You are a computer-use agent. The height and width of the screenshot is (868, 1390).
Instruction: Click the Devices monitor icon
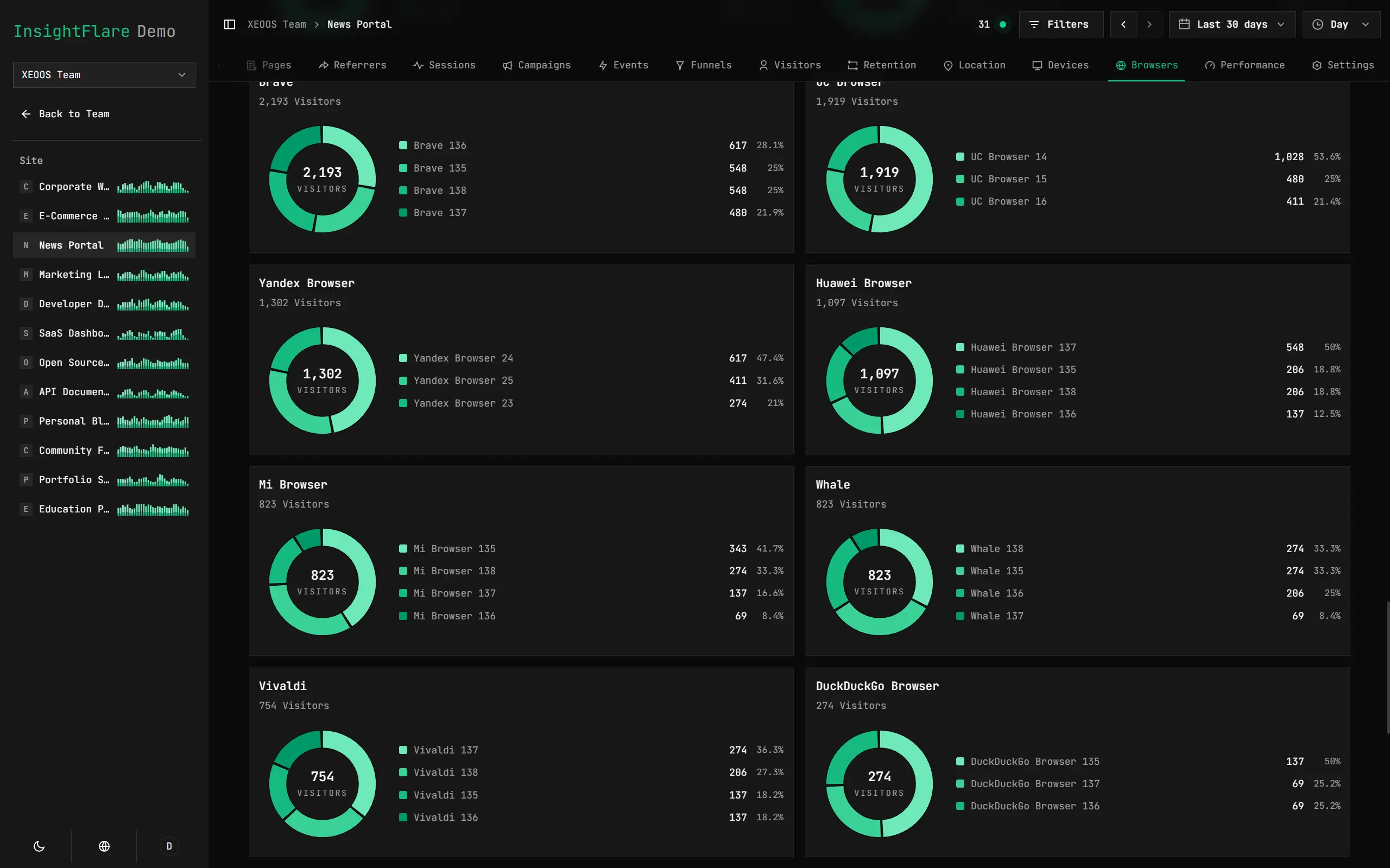pos(1037,66)
